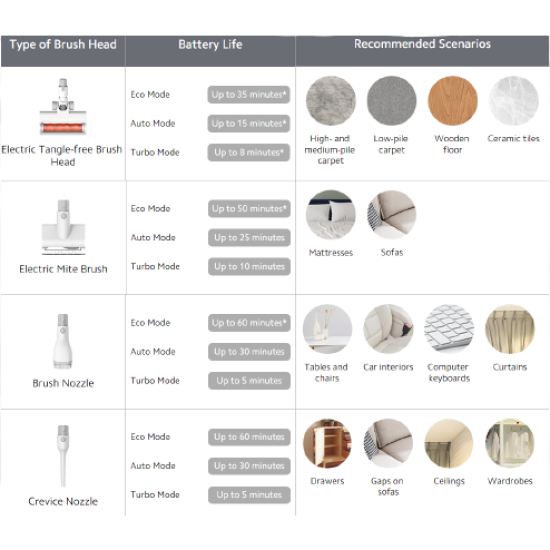Select the high- and medium-pile carpet circle image
Viewport: 550px width, 550px height.
point(330,101)
